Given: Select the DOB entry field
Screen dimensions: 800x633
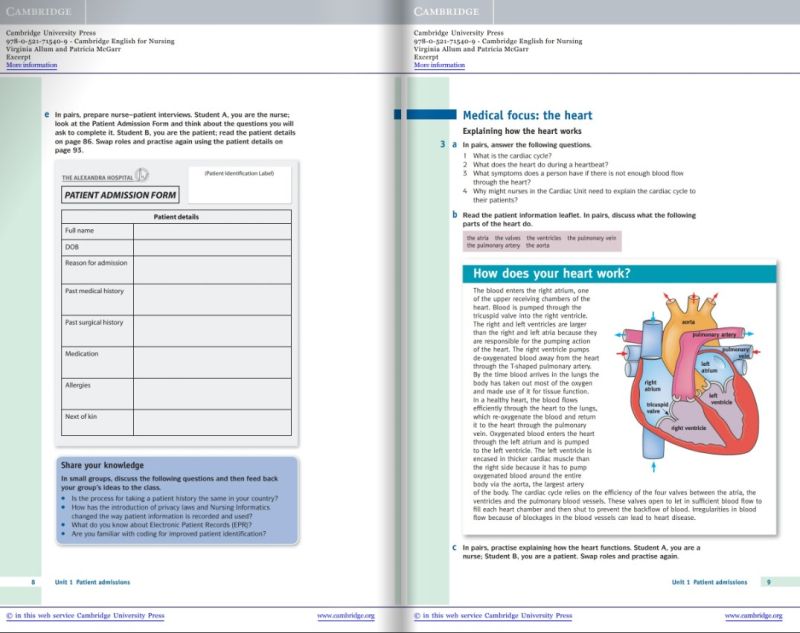Looking at the screenshot, I should (212, 248).
